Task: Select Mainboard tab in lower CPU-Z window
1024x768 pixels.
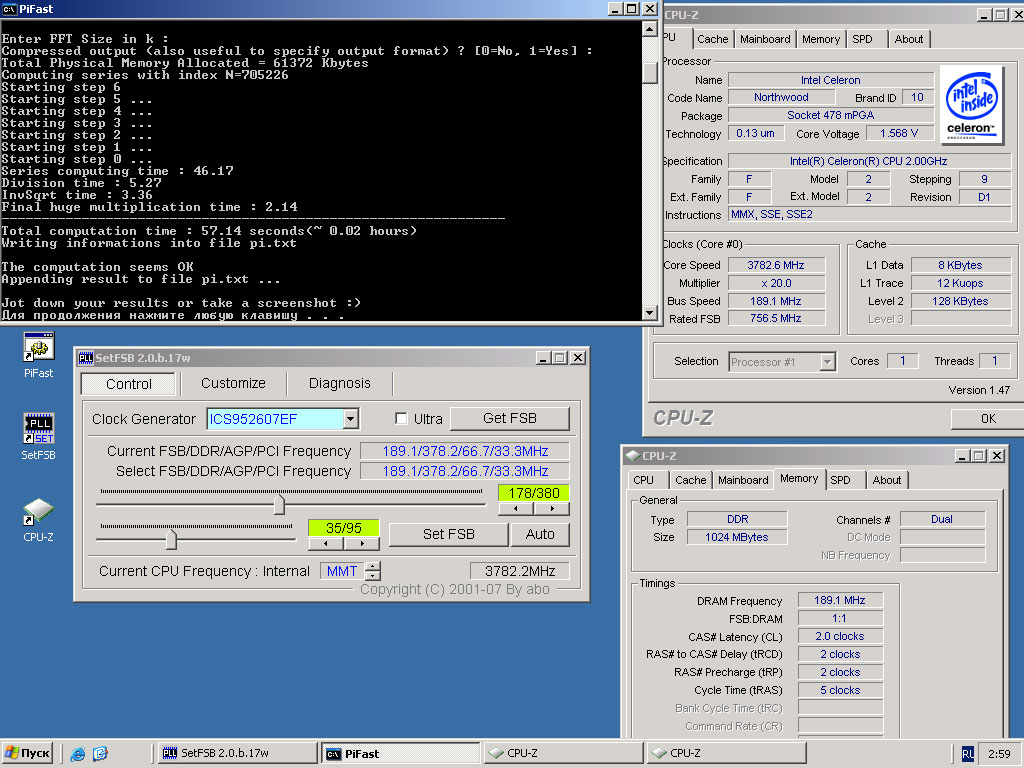Action: tap(743, 480)
